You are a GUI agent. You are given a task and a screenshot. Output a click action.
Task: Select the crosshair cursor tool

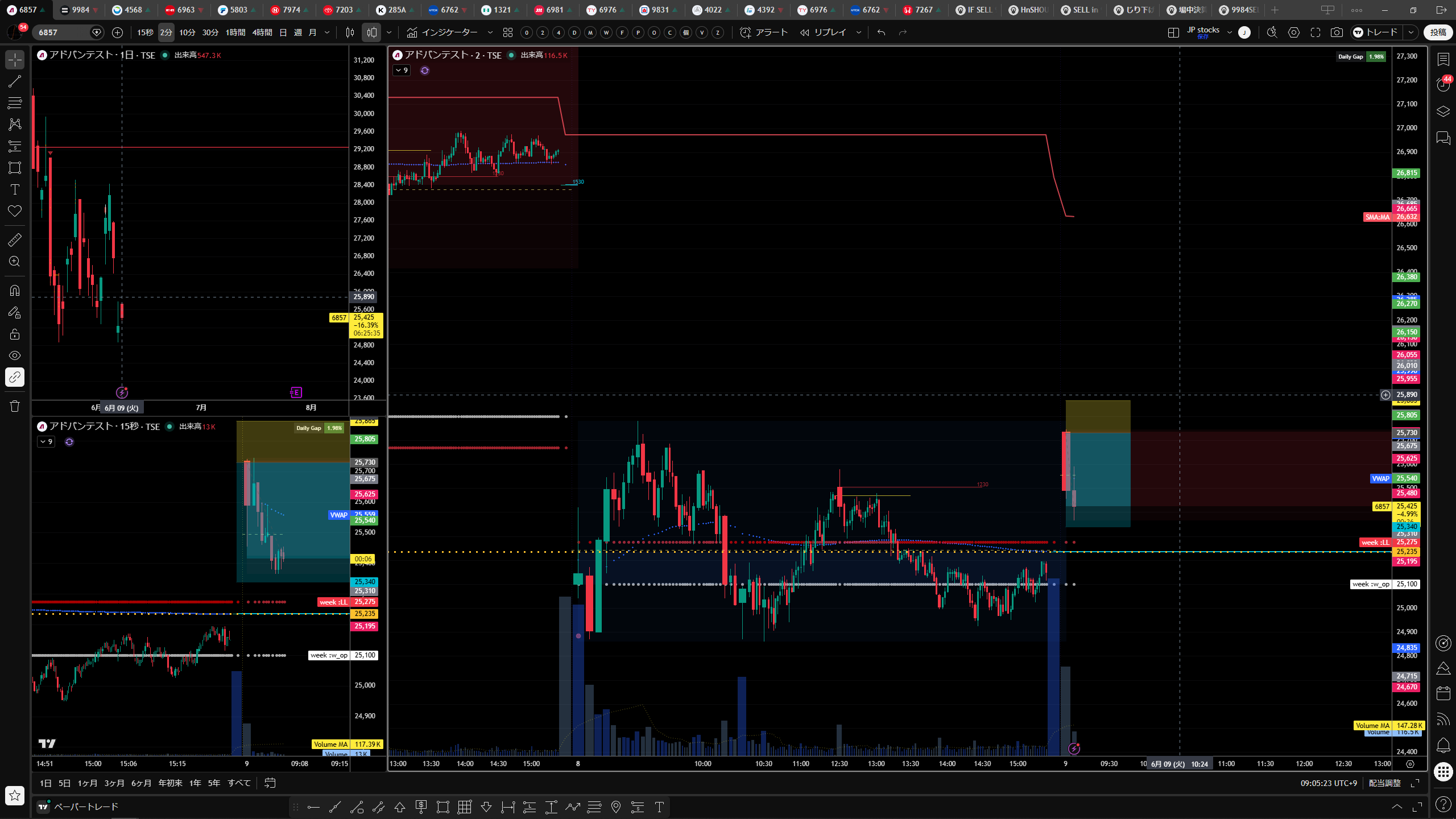(x=15, y=59)
